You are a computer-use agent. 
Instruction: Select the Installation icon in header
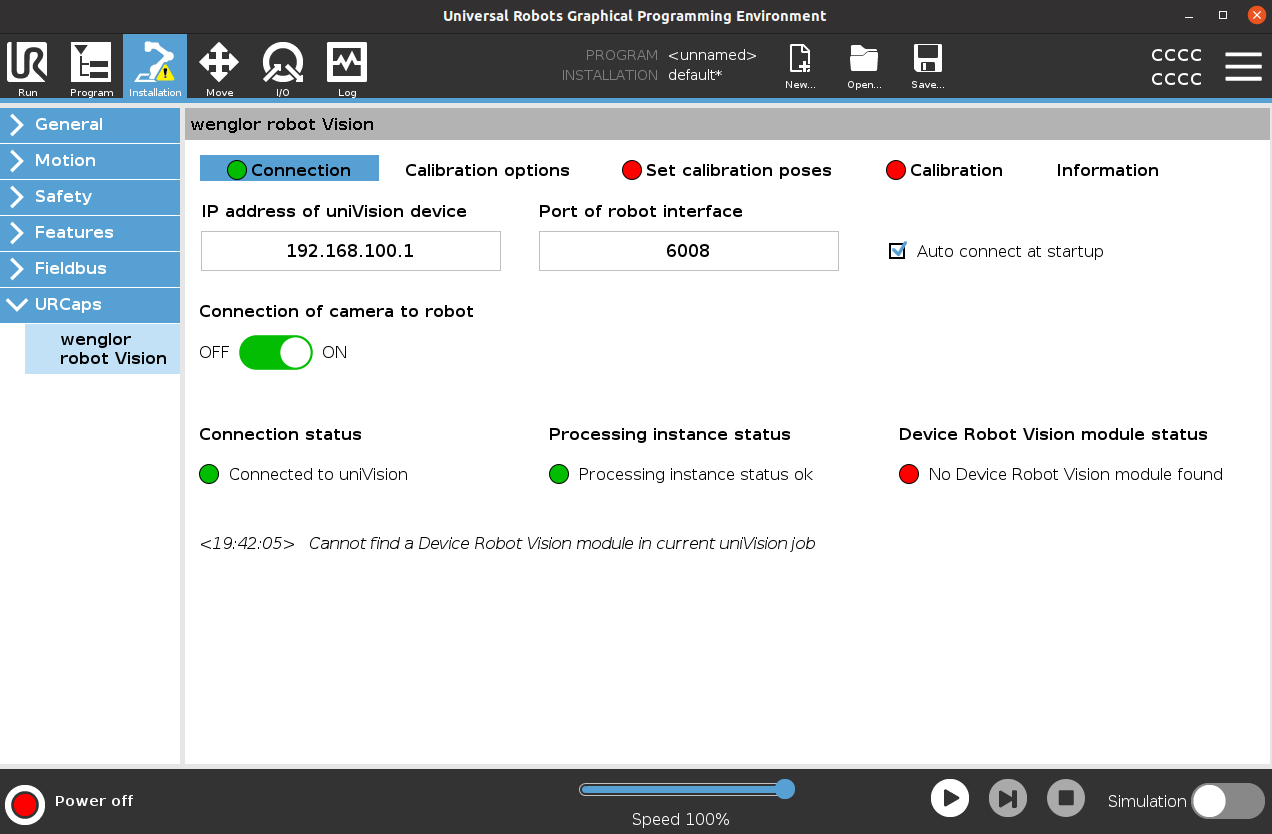155,68
